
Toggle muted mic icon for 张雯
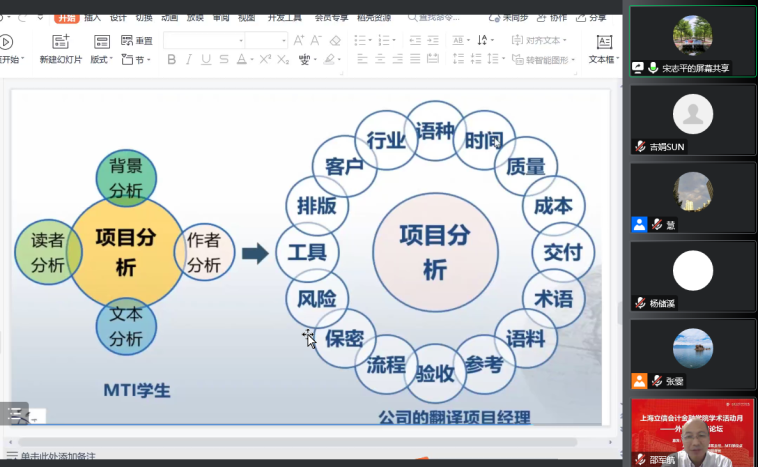pyautogui.click(x=657, y=381)
